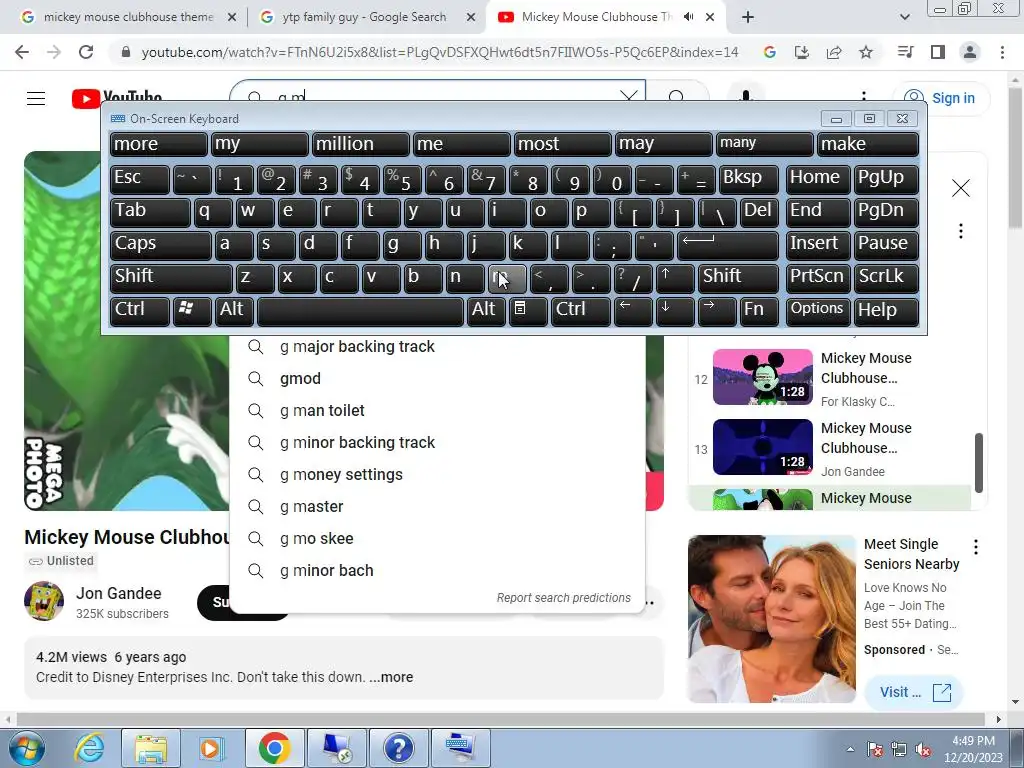Click Sign in button
The width and height of the screenshot is (1024, 768).
[x=941, y=98]
